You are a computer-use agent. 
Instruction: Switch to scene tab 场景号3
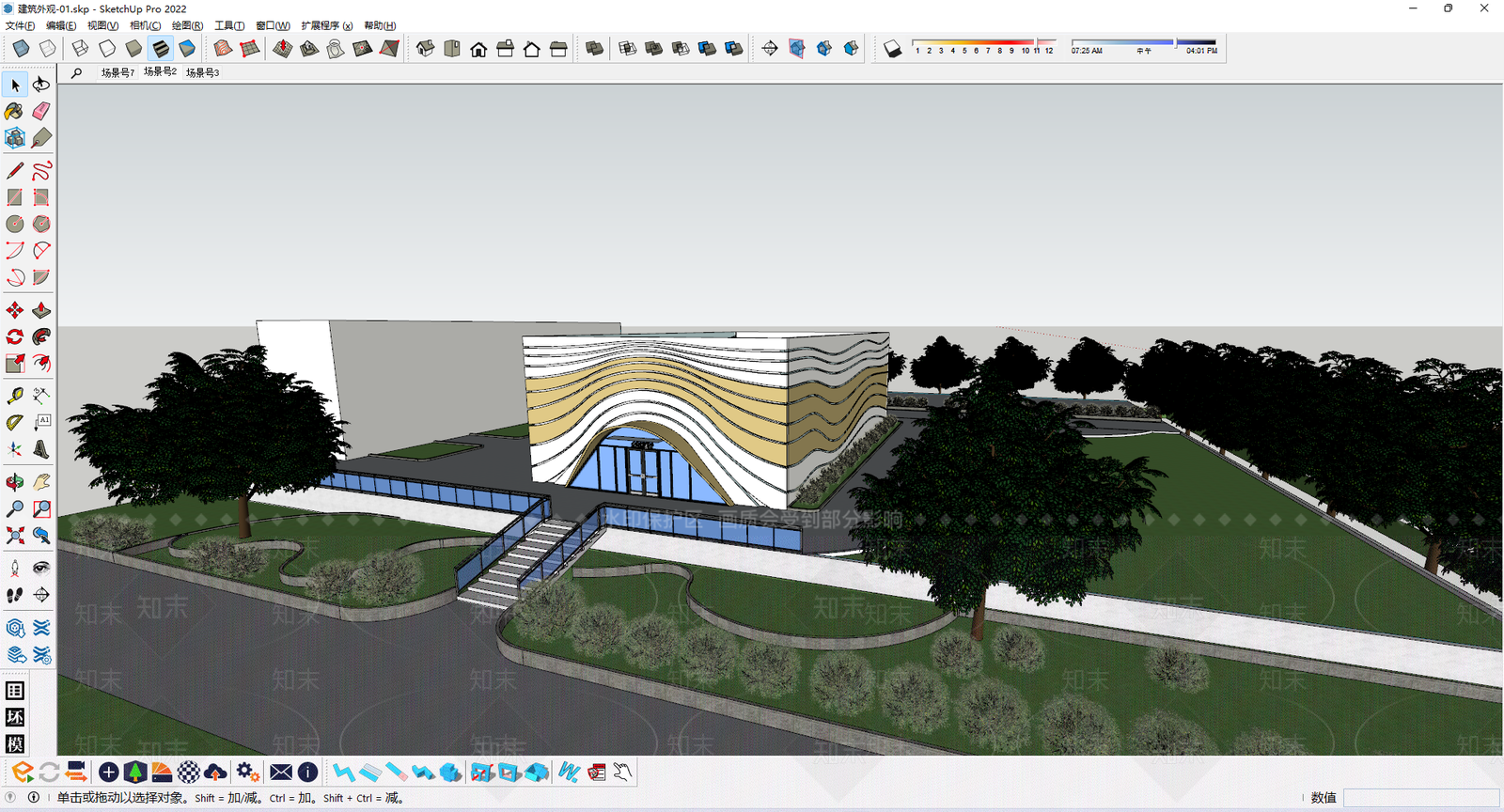coord(202,72)
